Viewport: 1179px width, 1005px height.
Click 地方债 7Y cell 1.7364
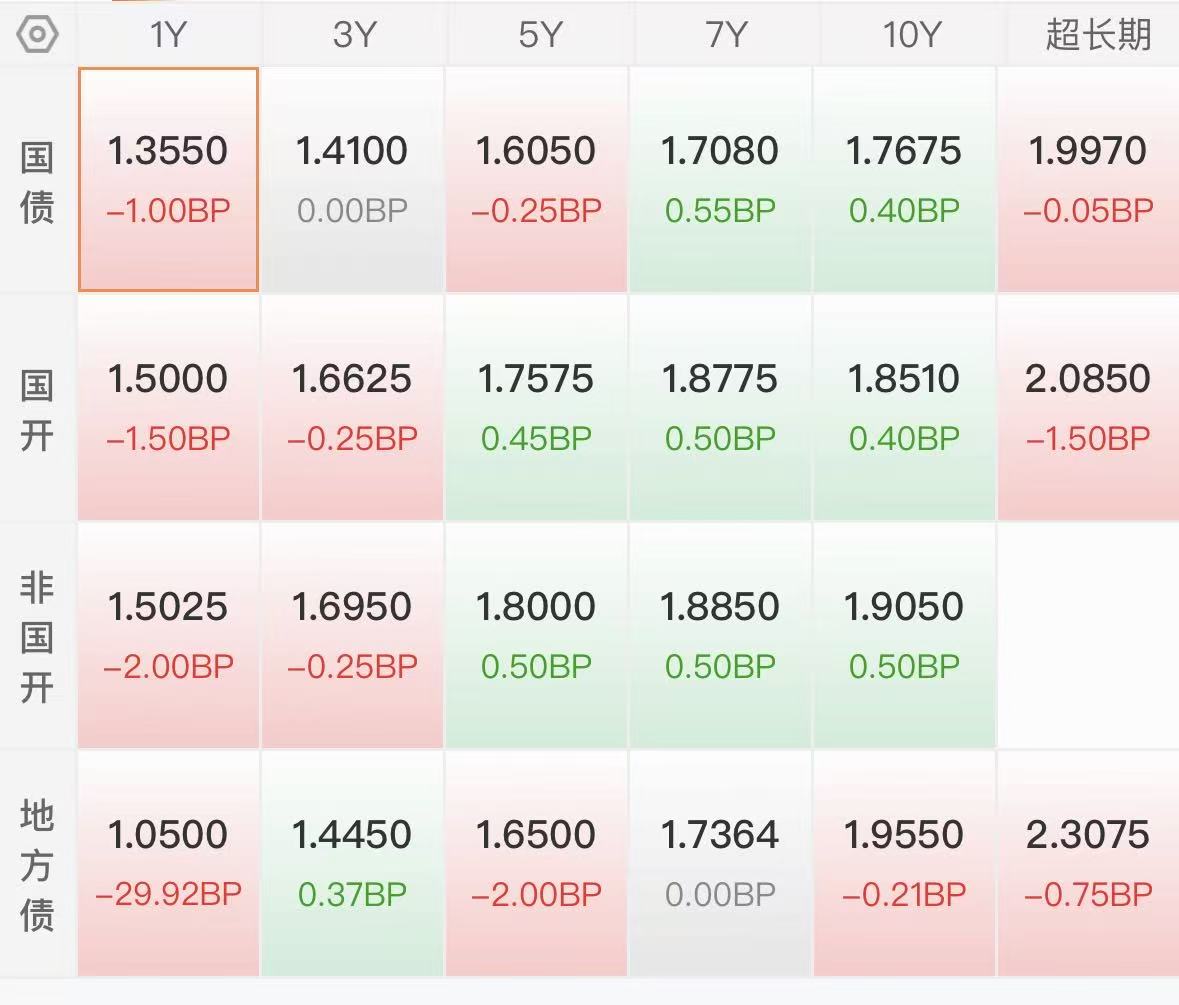point(720,864)
